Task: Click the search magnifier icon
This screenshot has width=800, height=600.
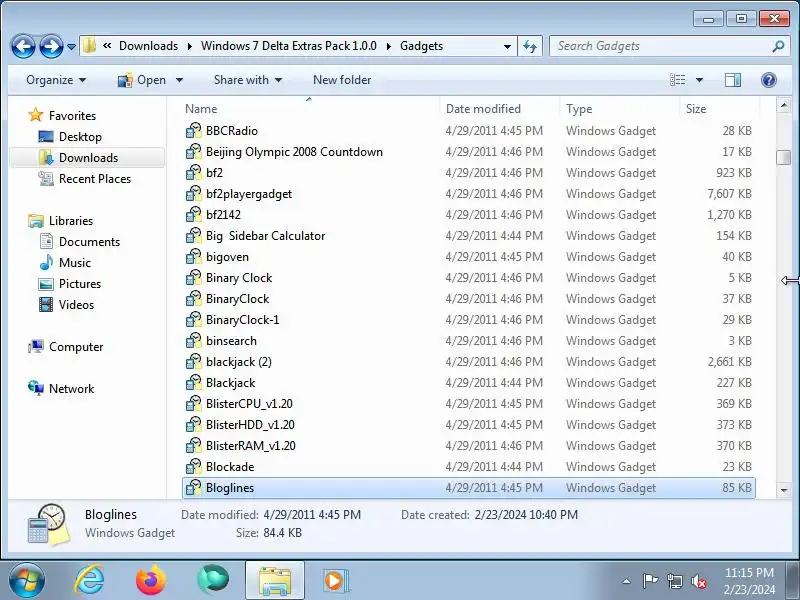Action: (778, 46)
